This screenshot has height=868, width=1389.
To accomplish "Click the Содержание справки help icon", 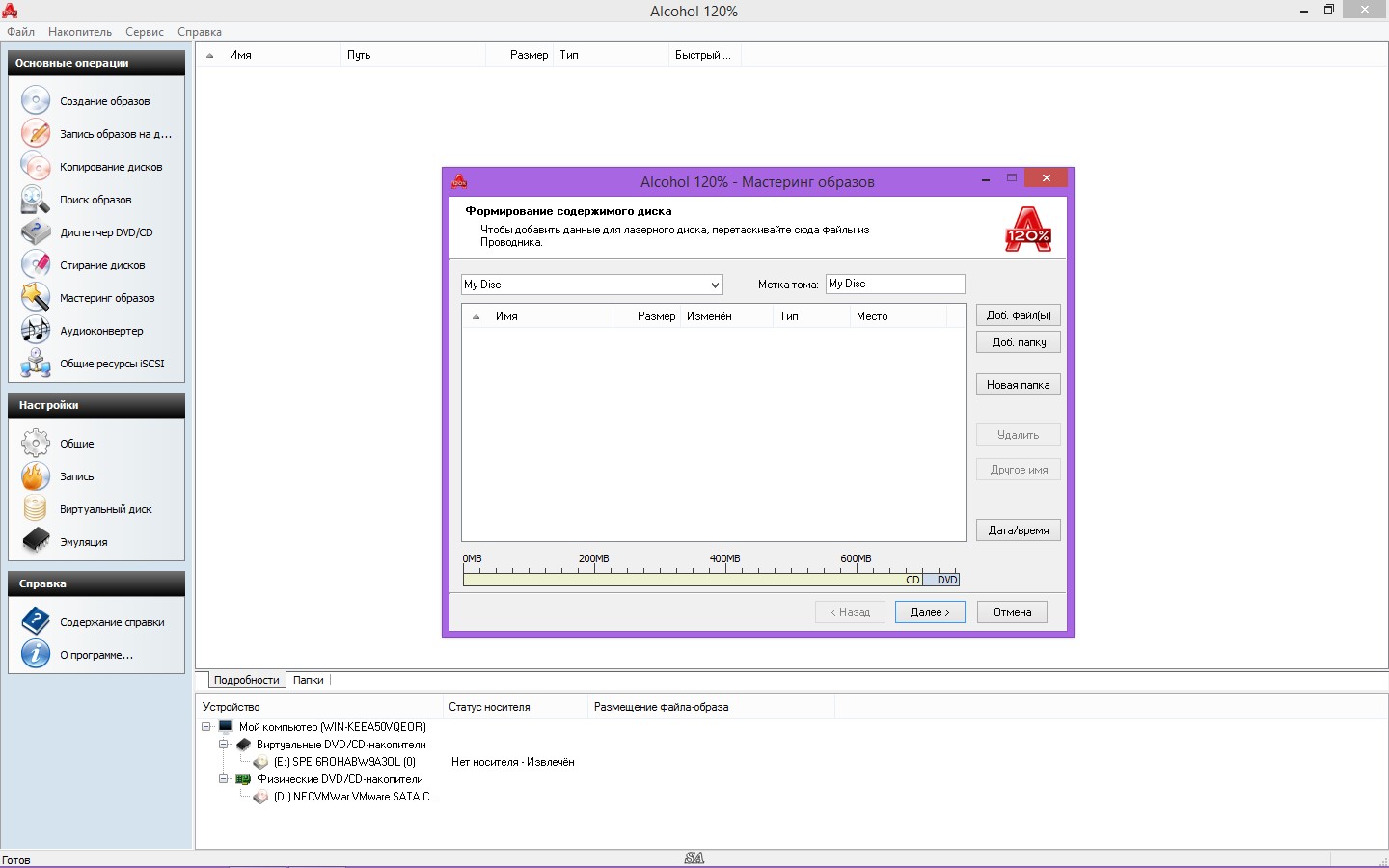I will (x=36, y=621).
